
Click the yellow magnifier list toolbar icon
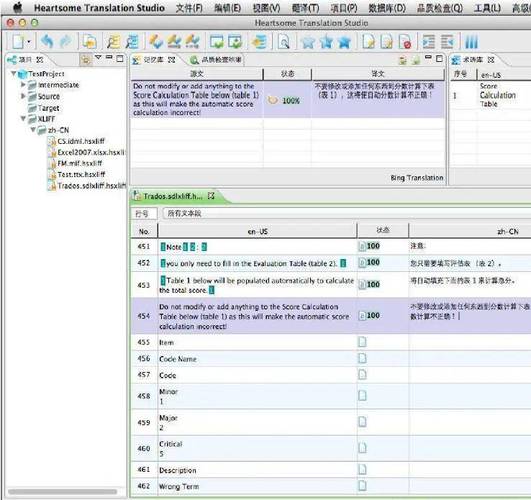113,42
